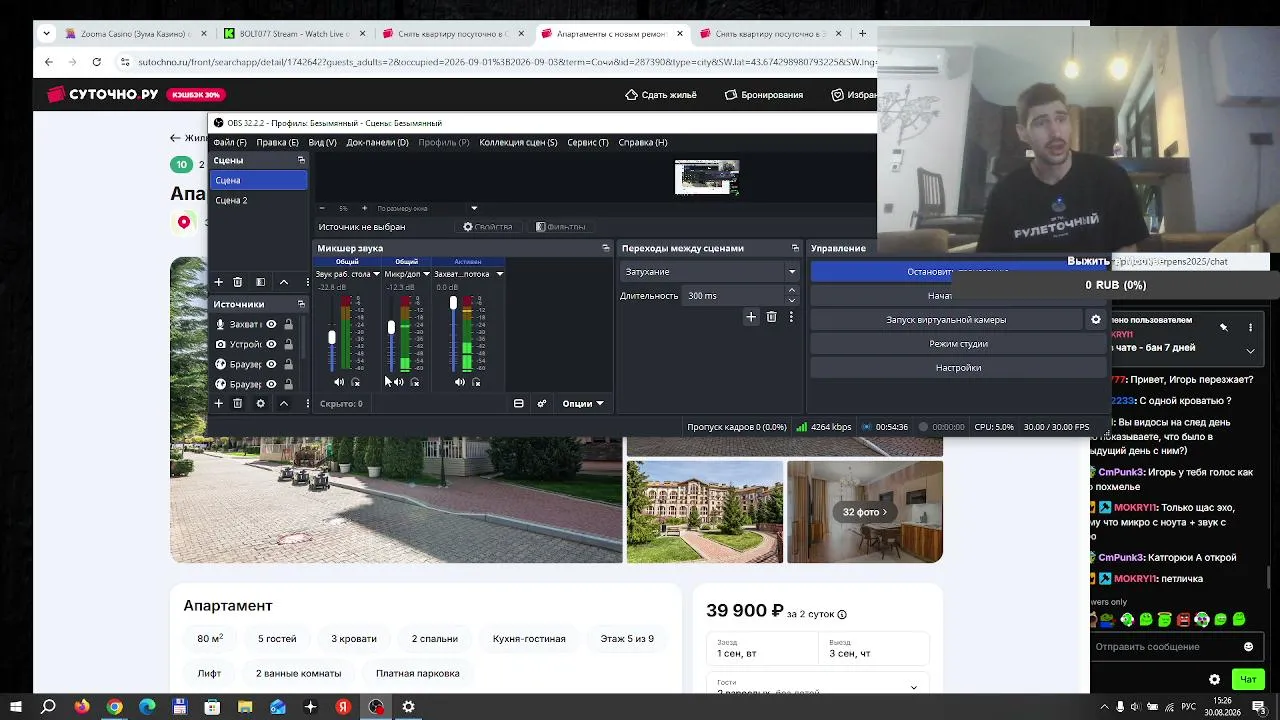
Task: Lock the second Браузер source
Action: pyautogui.click(x=288, y=384)
